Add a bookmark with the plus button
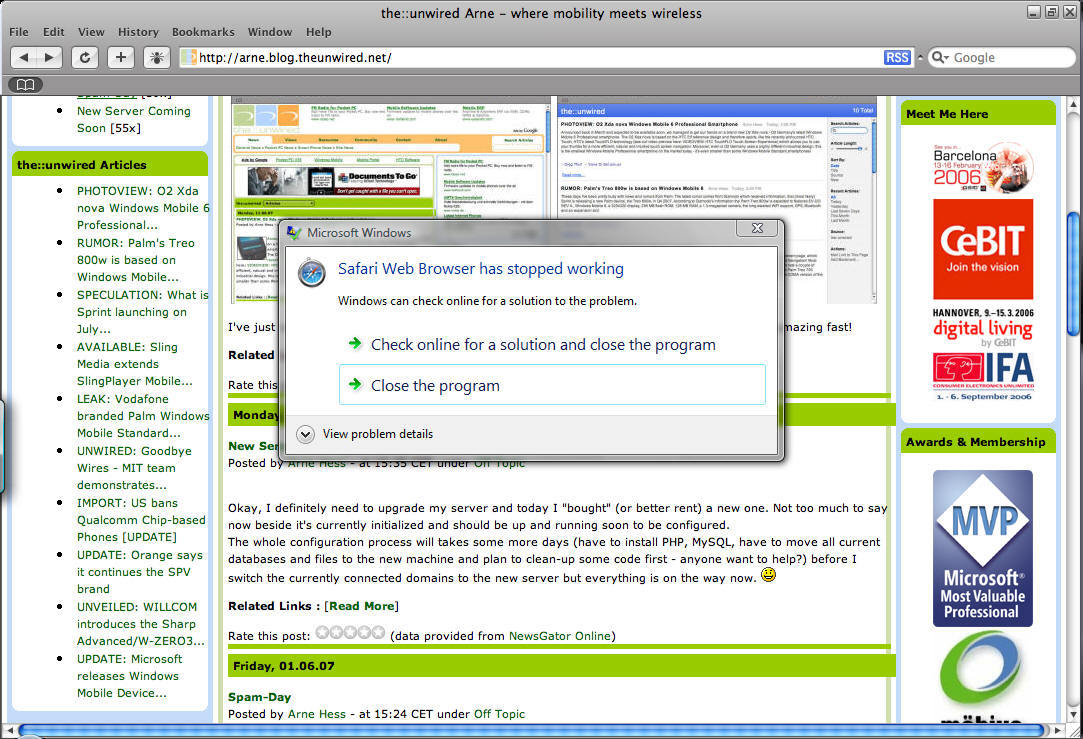Screen dimensions: 1083x739 pos(120,58)
